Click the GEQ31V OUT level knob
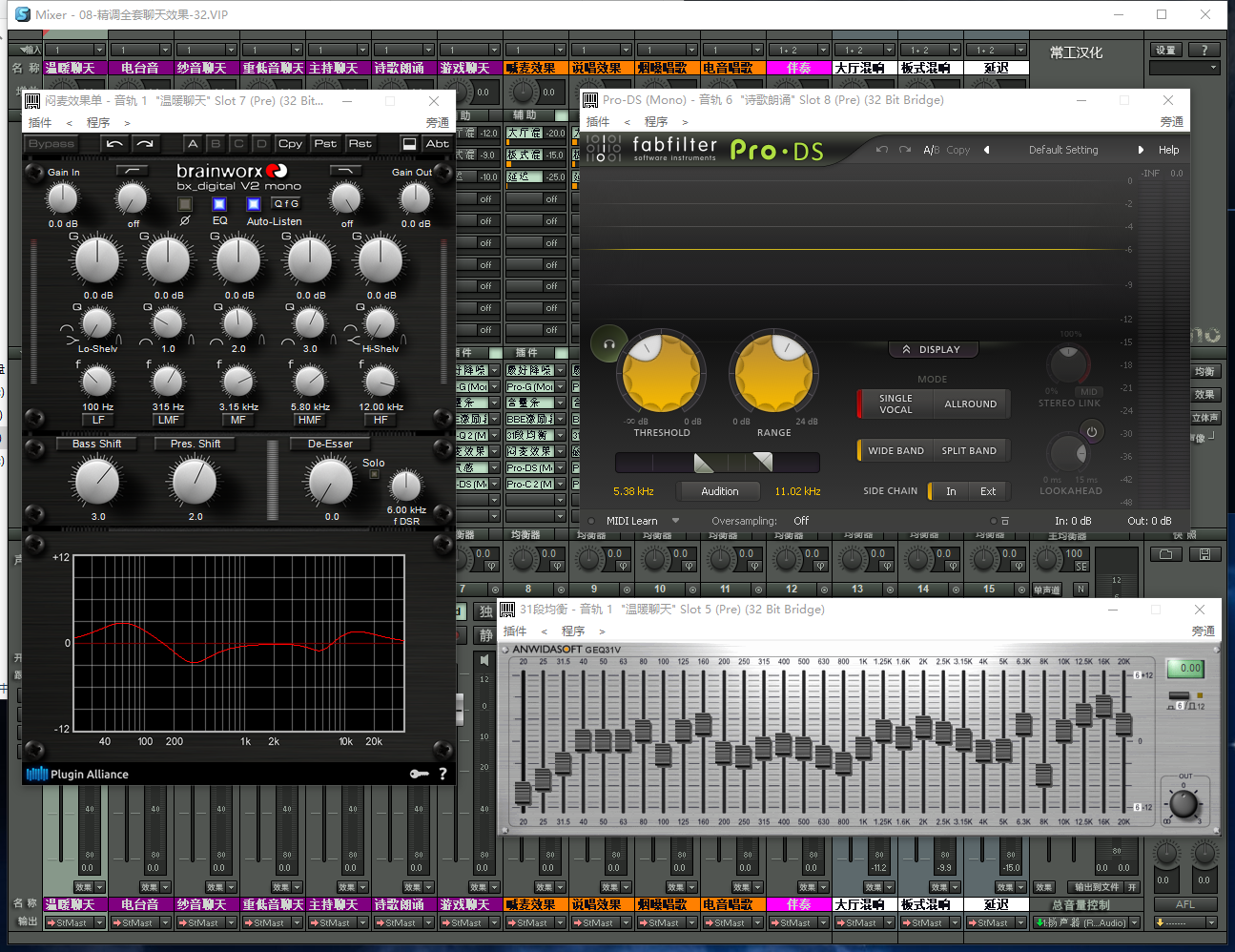Screen dimensions: 1235x952 pyautogui.click(x=1184, y=803)
